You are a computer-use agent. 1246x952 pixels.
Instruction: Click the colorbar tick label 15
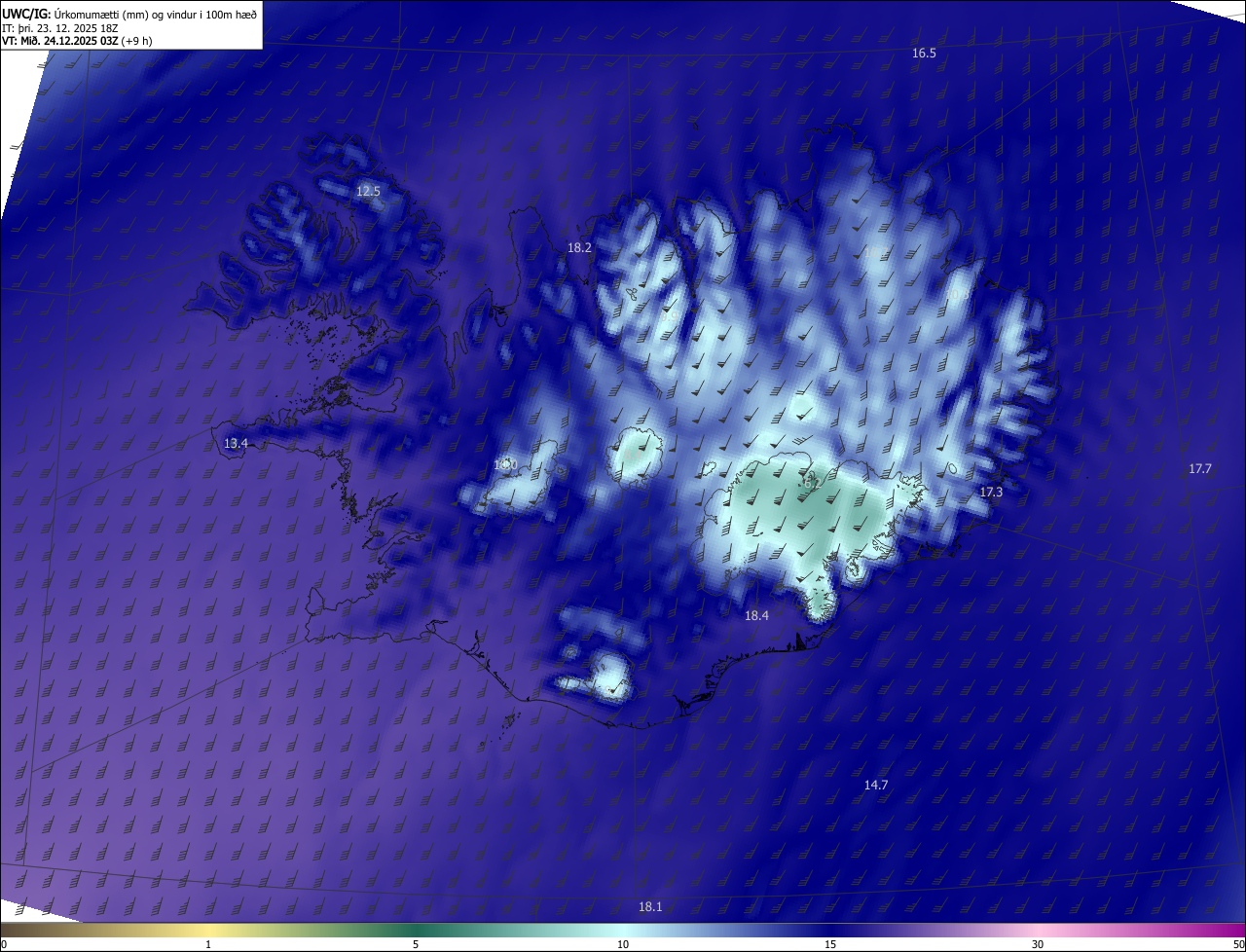tap(830, 944)
